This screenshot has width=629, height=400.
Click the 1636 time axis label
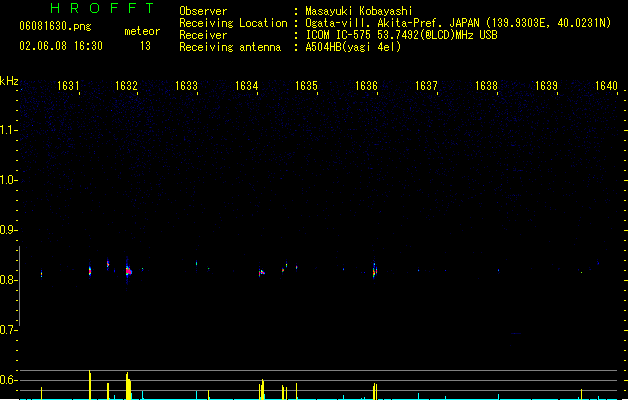pos(366,86)
